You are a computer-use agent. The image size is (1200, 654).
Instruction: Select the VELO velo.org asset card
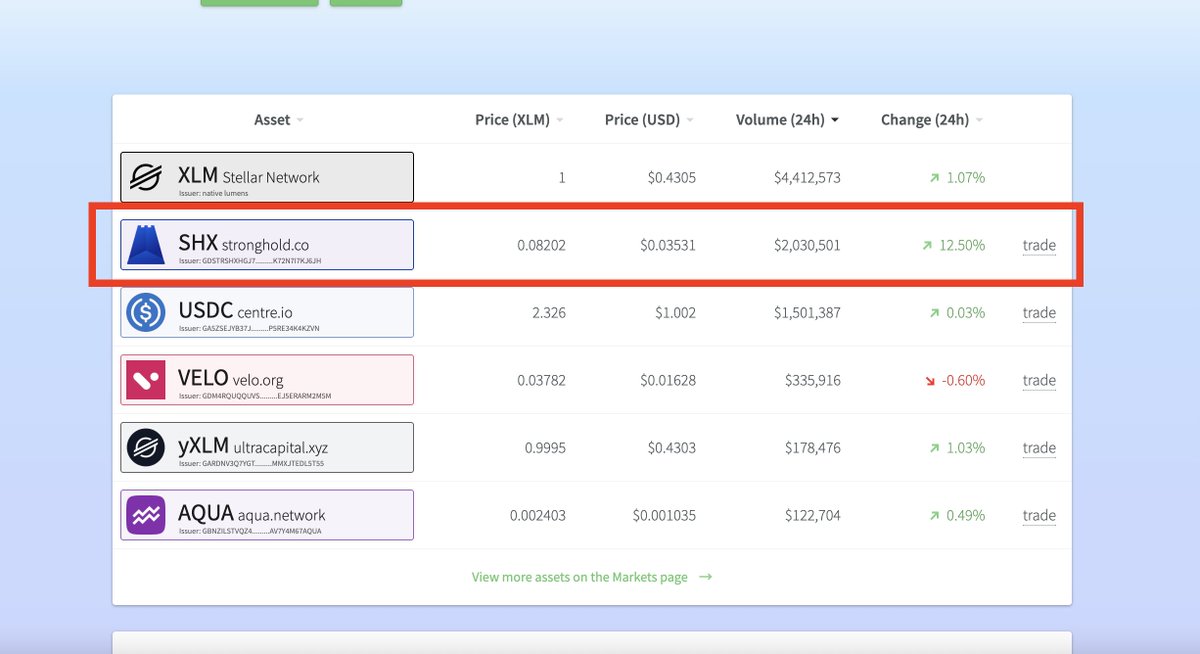coord(267,380)
